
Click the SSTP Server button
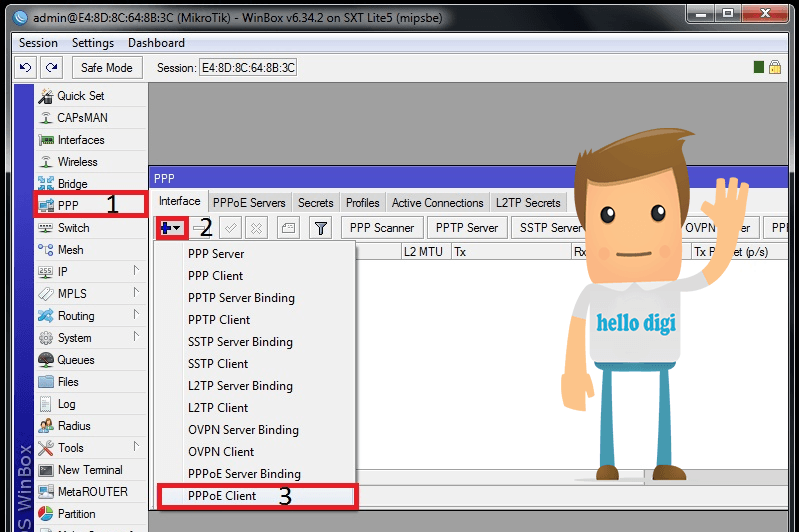[x=549, y=228]
